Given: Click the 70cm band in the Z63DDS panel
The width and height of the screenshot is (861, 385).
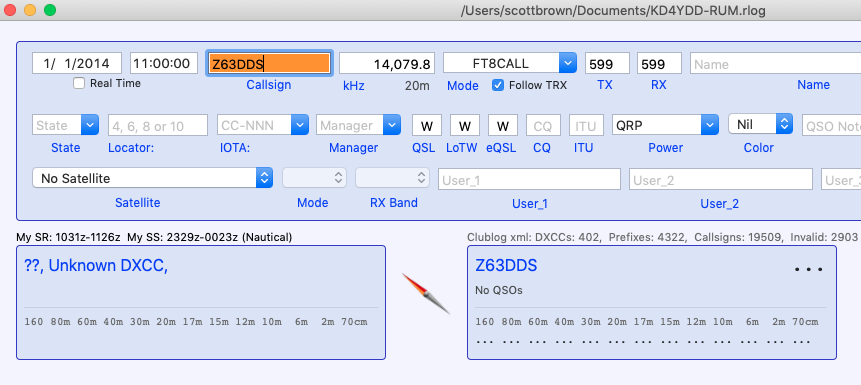Looking at the screenshot, I should point(806,322).
